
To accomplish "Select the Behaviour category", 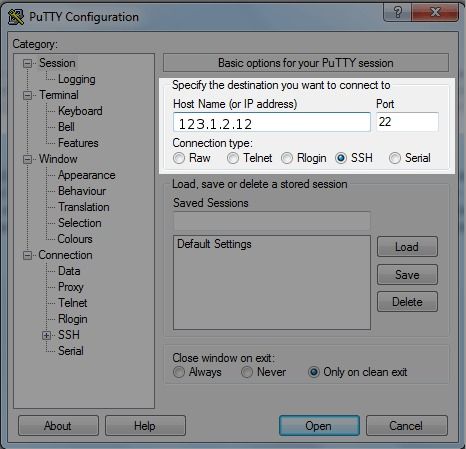I will [x=82, y=191].
